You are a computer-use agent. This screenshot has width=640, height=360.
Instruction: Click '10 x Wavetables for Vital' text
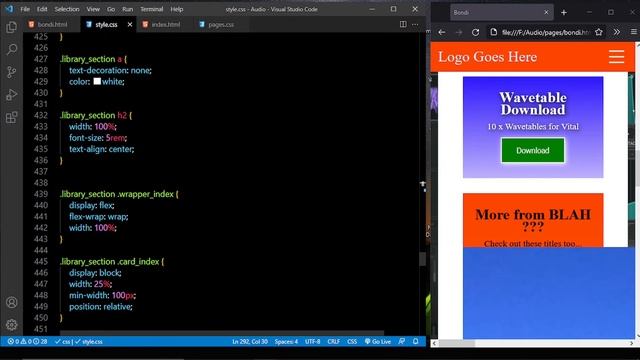point(533,127)
